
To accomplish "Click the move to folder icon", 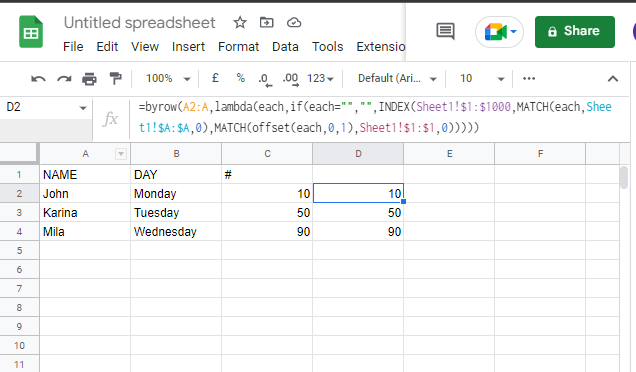I will click(x=266, y=22).
